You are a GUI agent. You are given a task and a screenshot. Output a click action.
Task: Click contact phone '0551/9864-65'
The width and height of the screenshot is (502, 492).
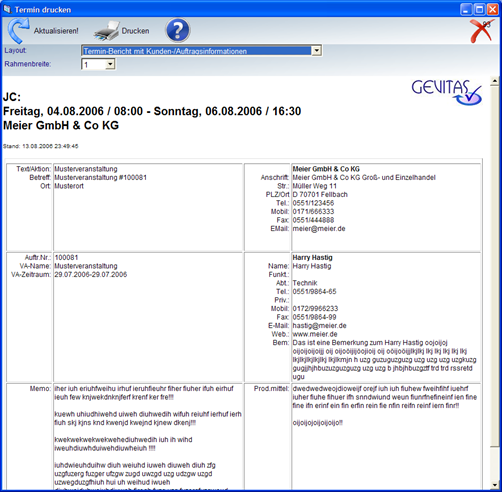[314, 291]
